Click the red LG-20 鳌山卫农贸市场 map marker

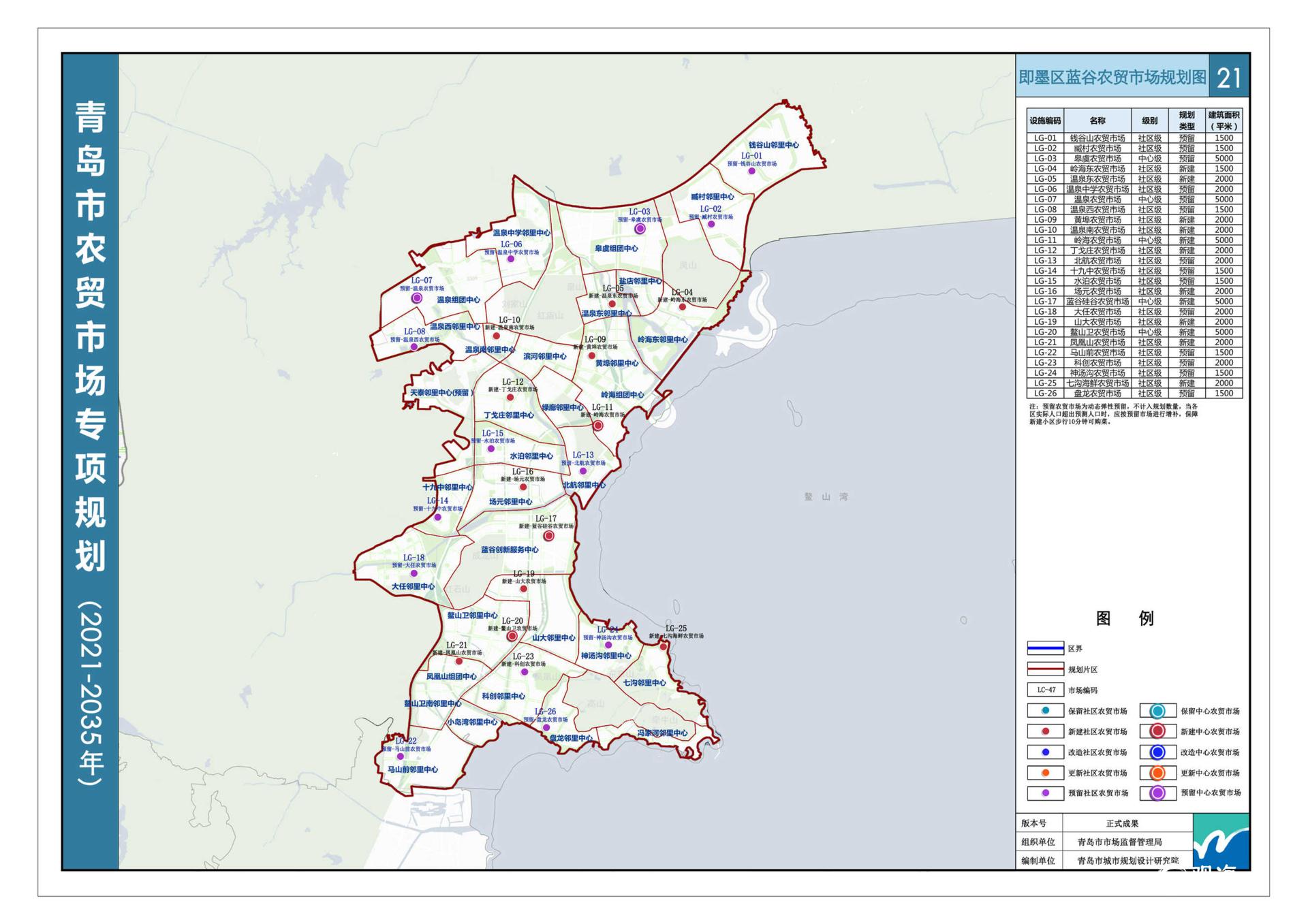click(x=512, y=637)
